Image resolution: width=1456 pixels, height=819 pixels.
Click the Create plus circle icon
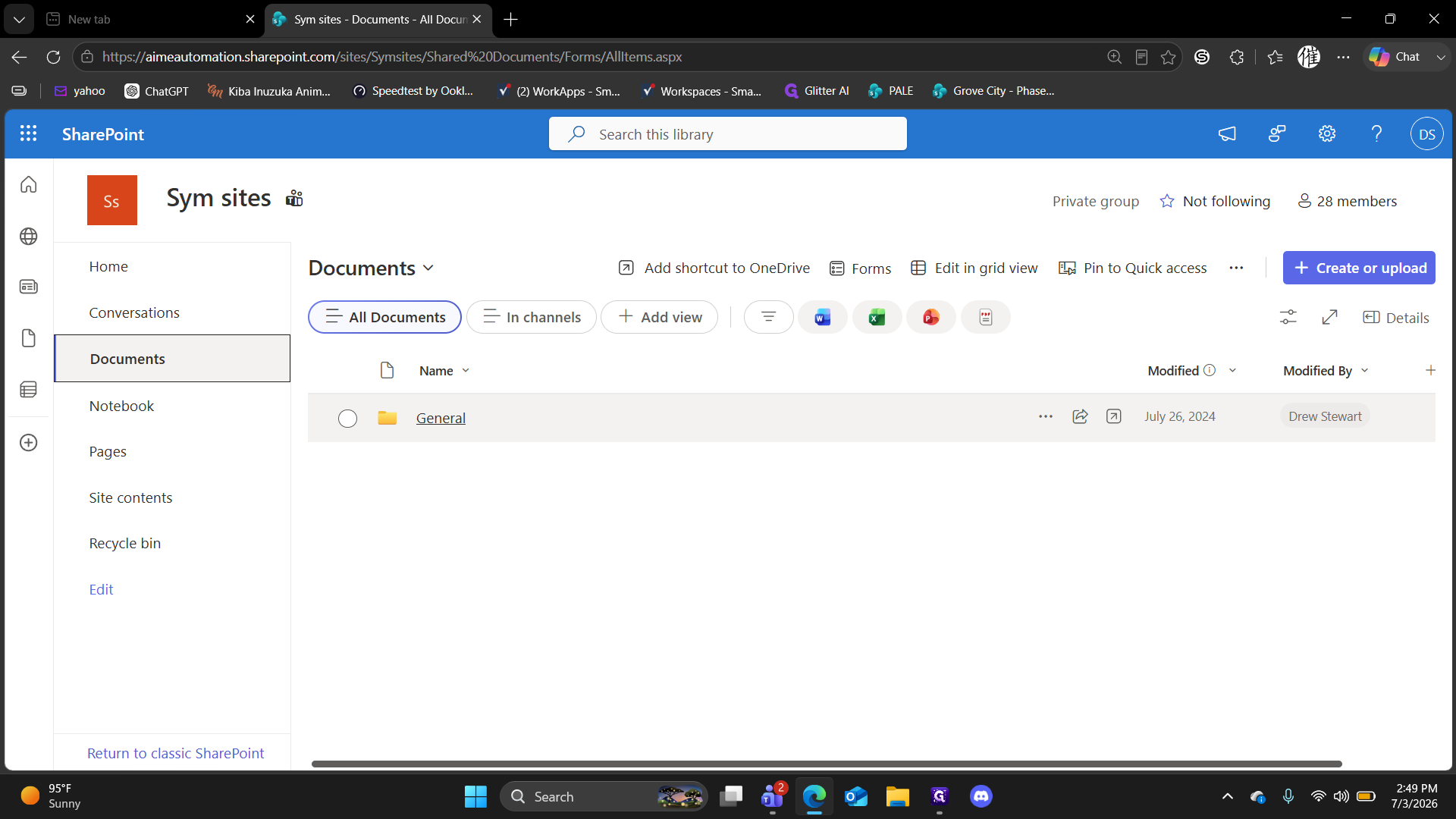[x=29, y=443]
